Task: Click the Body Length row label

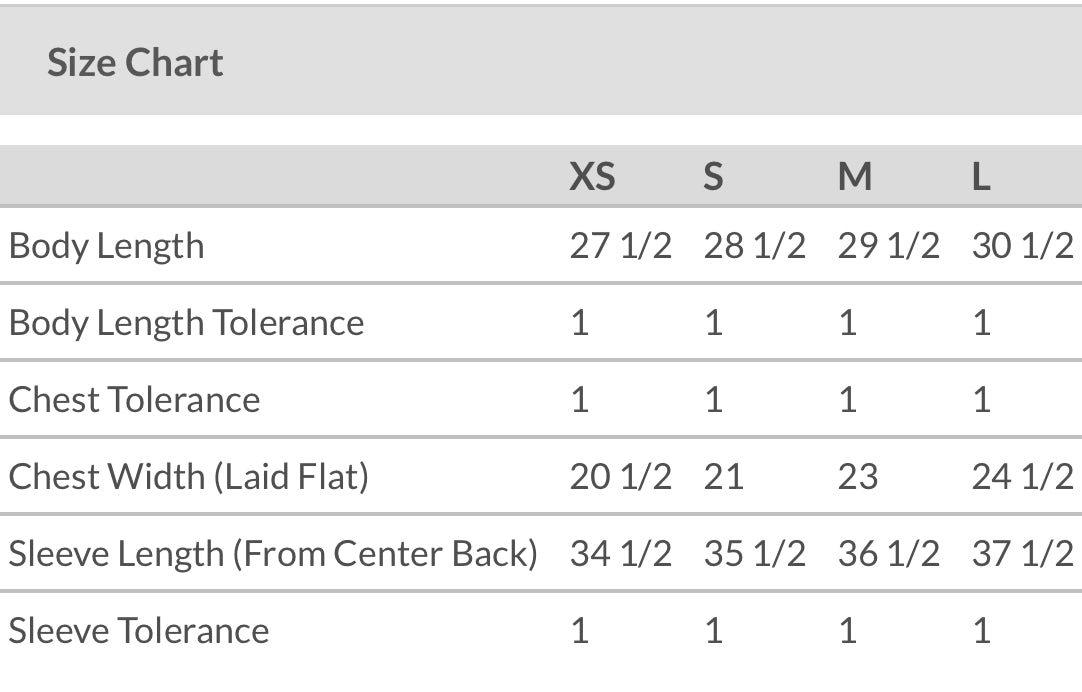Action: [106, 246]
